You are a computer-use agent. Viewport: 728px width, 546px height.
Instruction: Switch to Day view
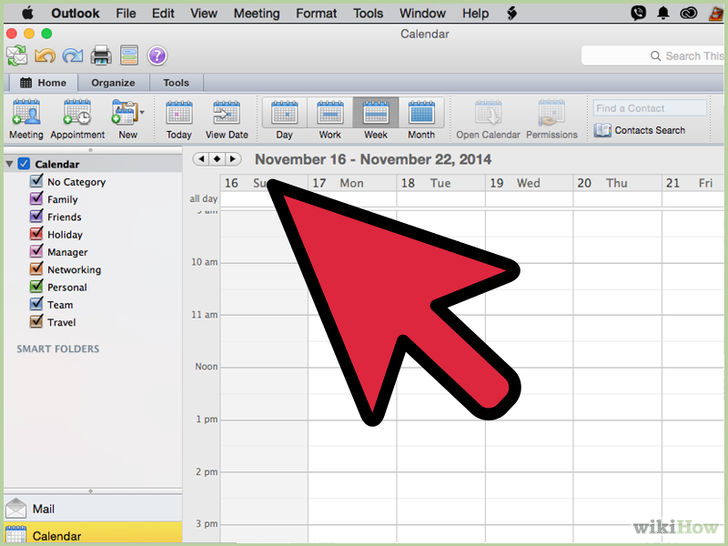point(284,119)
